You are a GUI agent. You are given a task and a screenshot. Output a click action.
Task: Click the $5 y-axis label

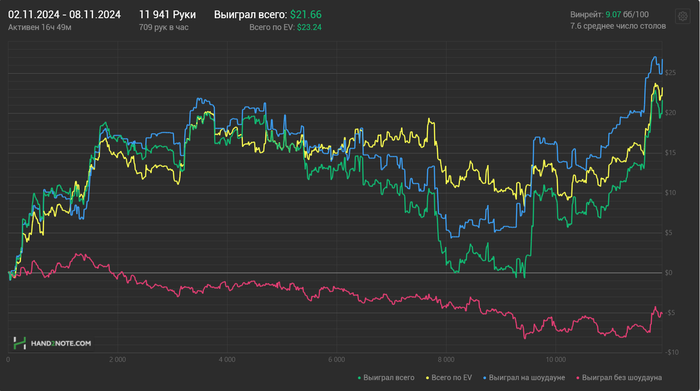[x=668, y=233]
